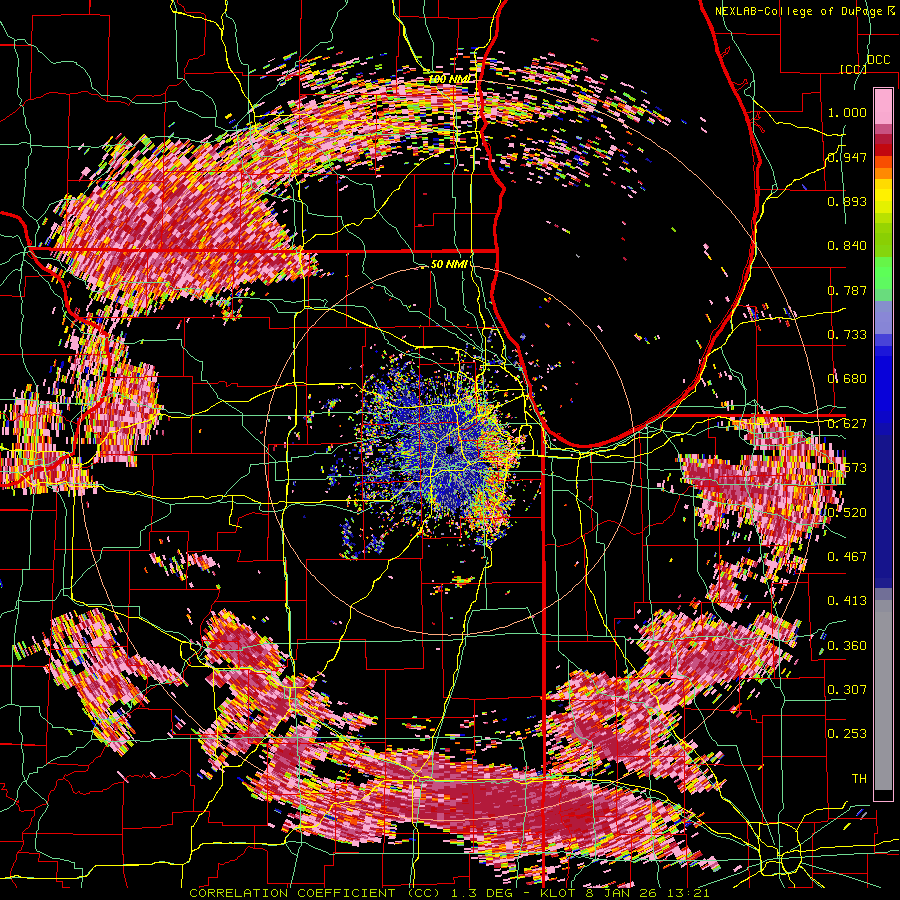Image resolution: width=900 pixels, height=900 pixels.
Task: Click the 0.253 scale value
Action: coord(847,734)
